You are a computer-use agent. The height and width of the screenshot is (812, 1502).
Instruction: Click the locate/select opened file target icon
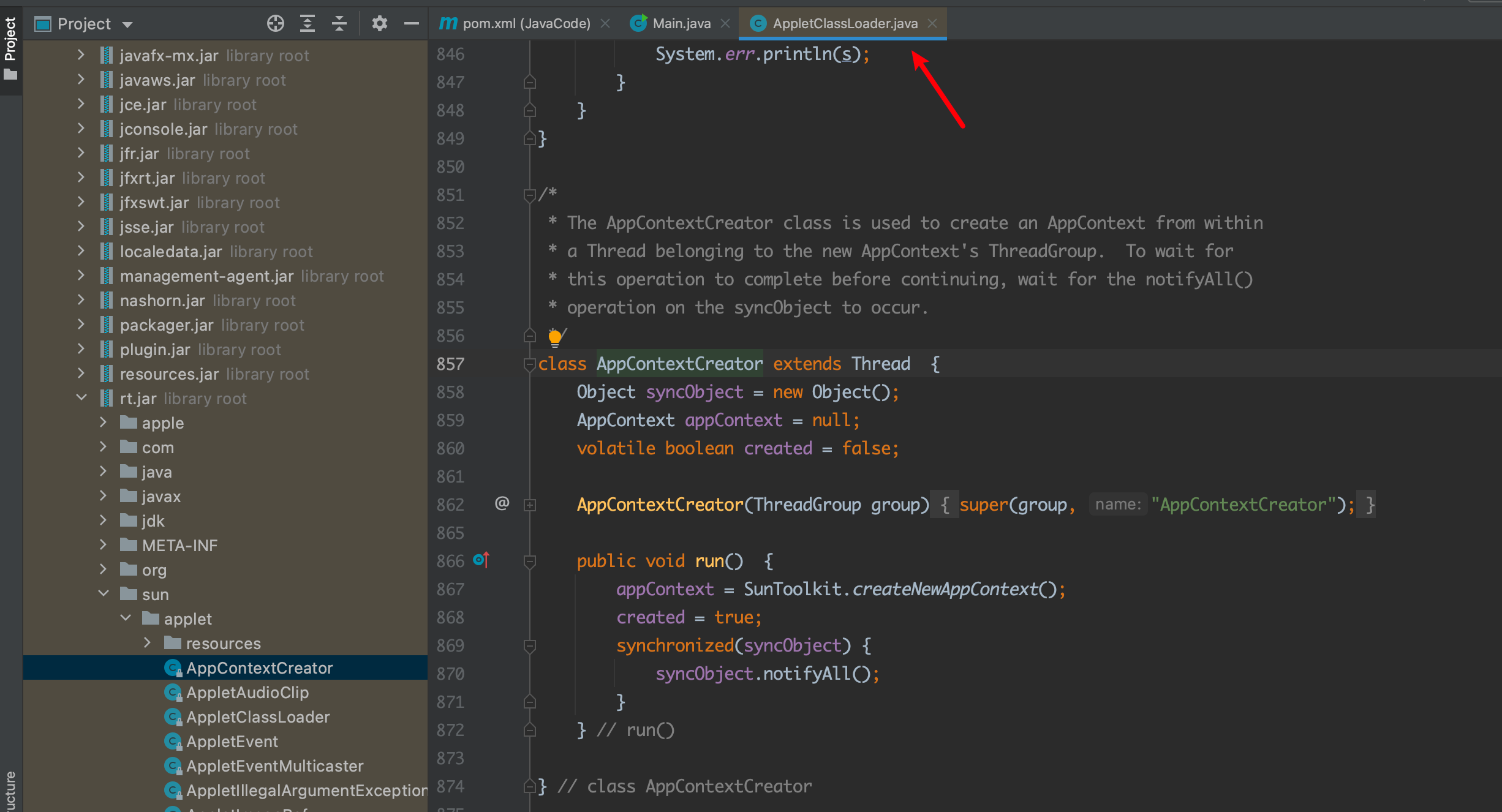pos(276,23)
